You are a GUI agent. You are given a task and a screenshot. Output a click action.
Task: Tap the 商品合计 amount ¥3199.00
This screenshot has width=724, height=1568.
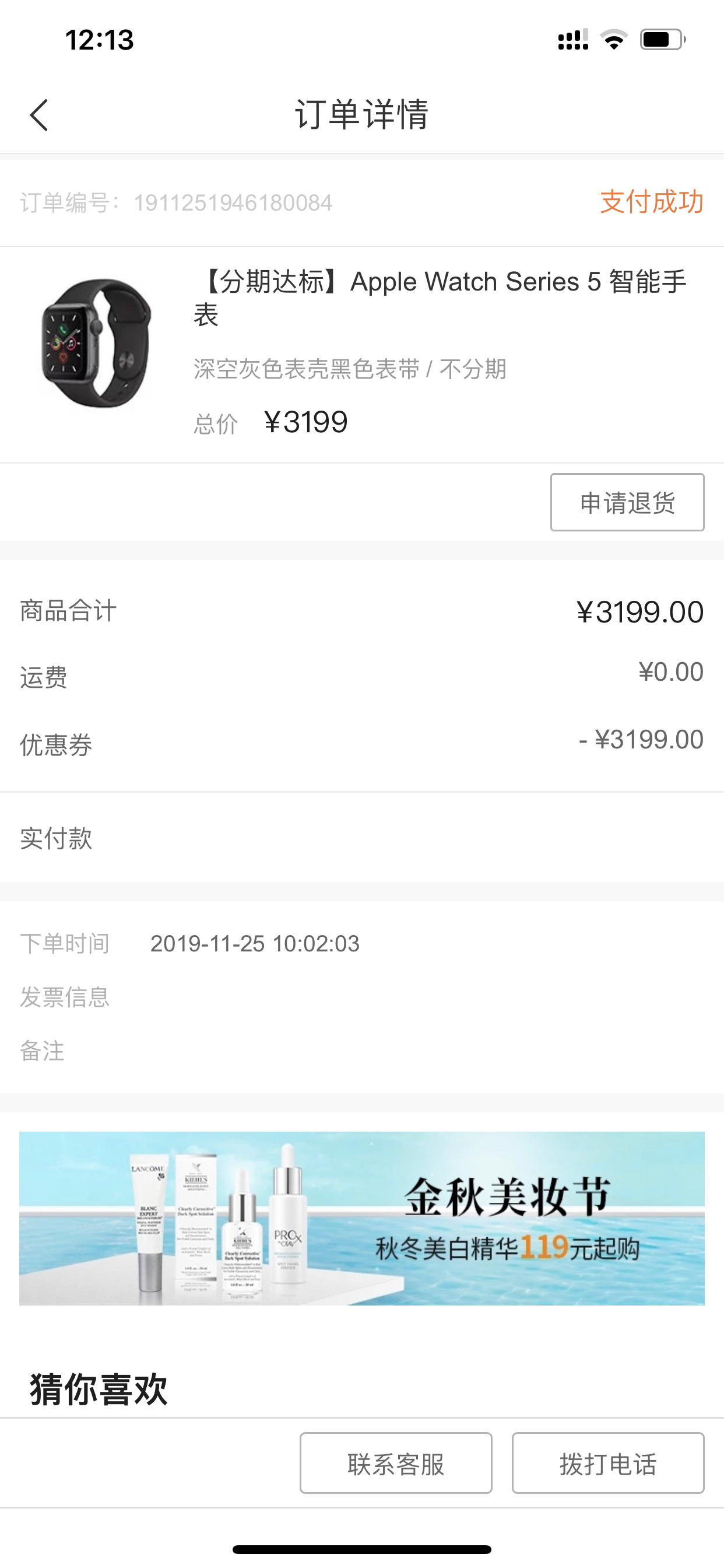click(x=640, y=612)
